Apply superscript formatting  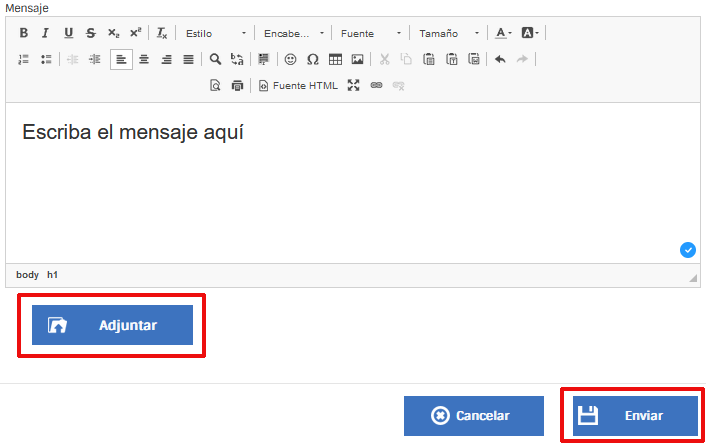pyautogui.click(x=136, y=33)
